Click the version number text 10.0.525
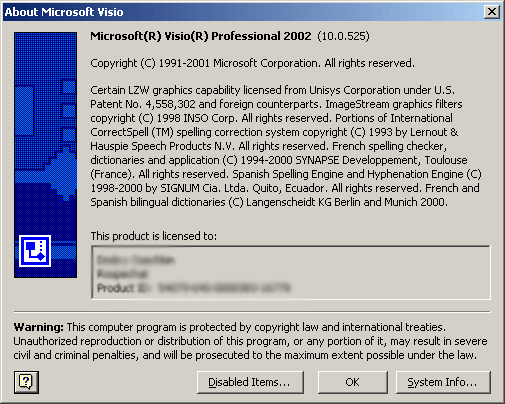The width and height of the screenshot is (505, 404). click(343, 36)
